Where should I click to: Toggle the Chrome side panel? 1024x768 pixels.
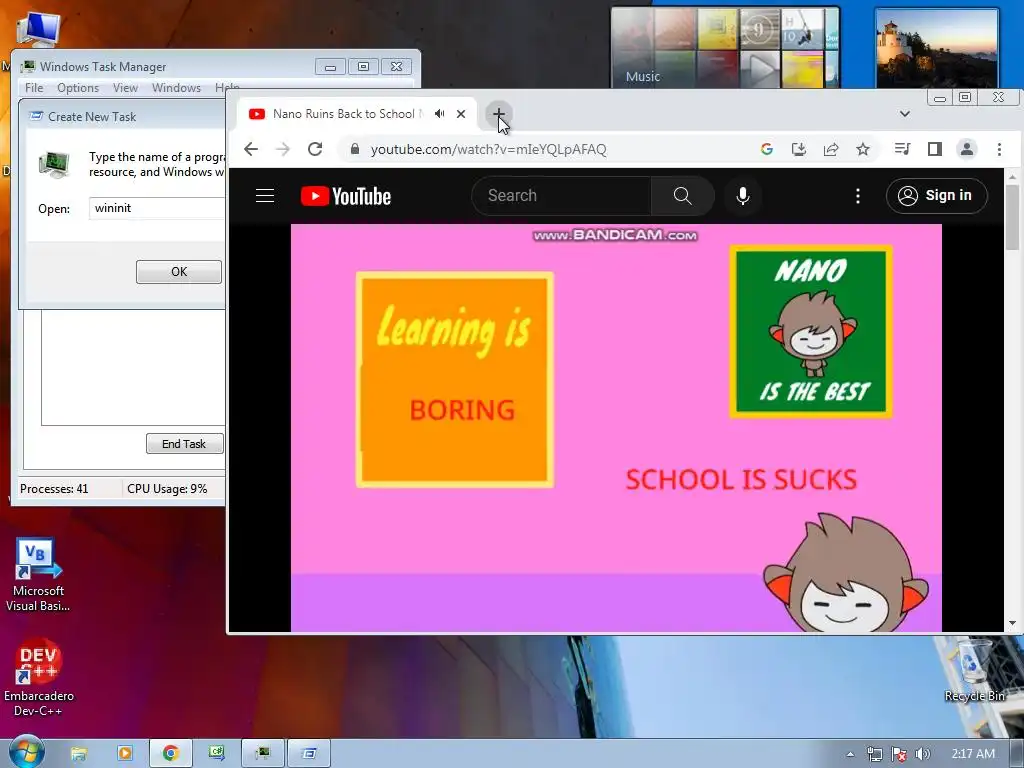click(x=935, y=149)
